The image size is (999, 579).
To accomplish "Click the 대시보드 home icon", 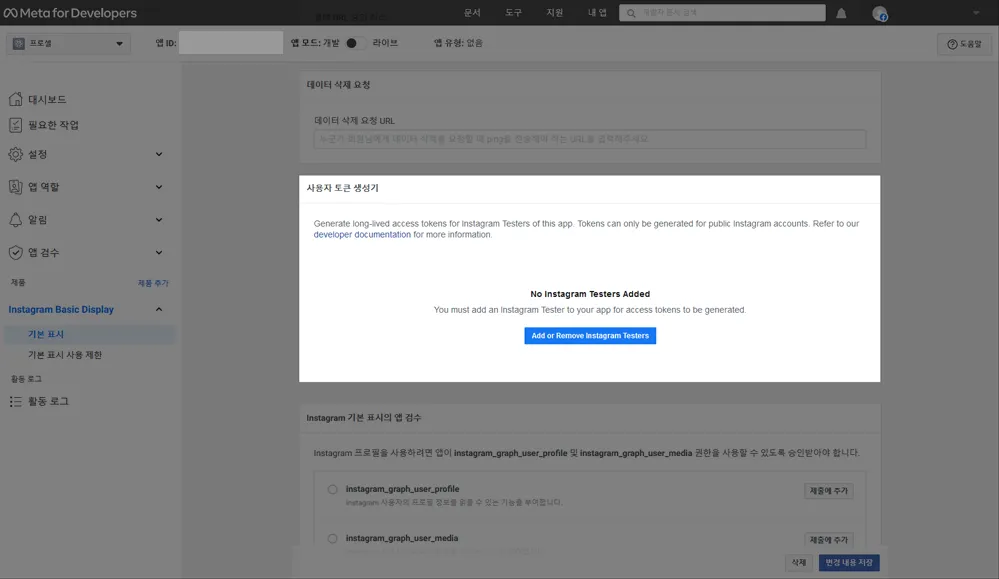I will point(15,99).
